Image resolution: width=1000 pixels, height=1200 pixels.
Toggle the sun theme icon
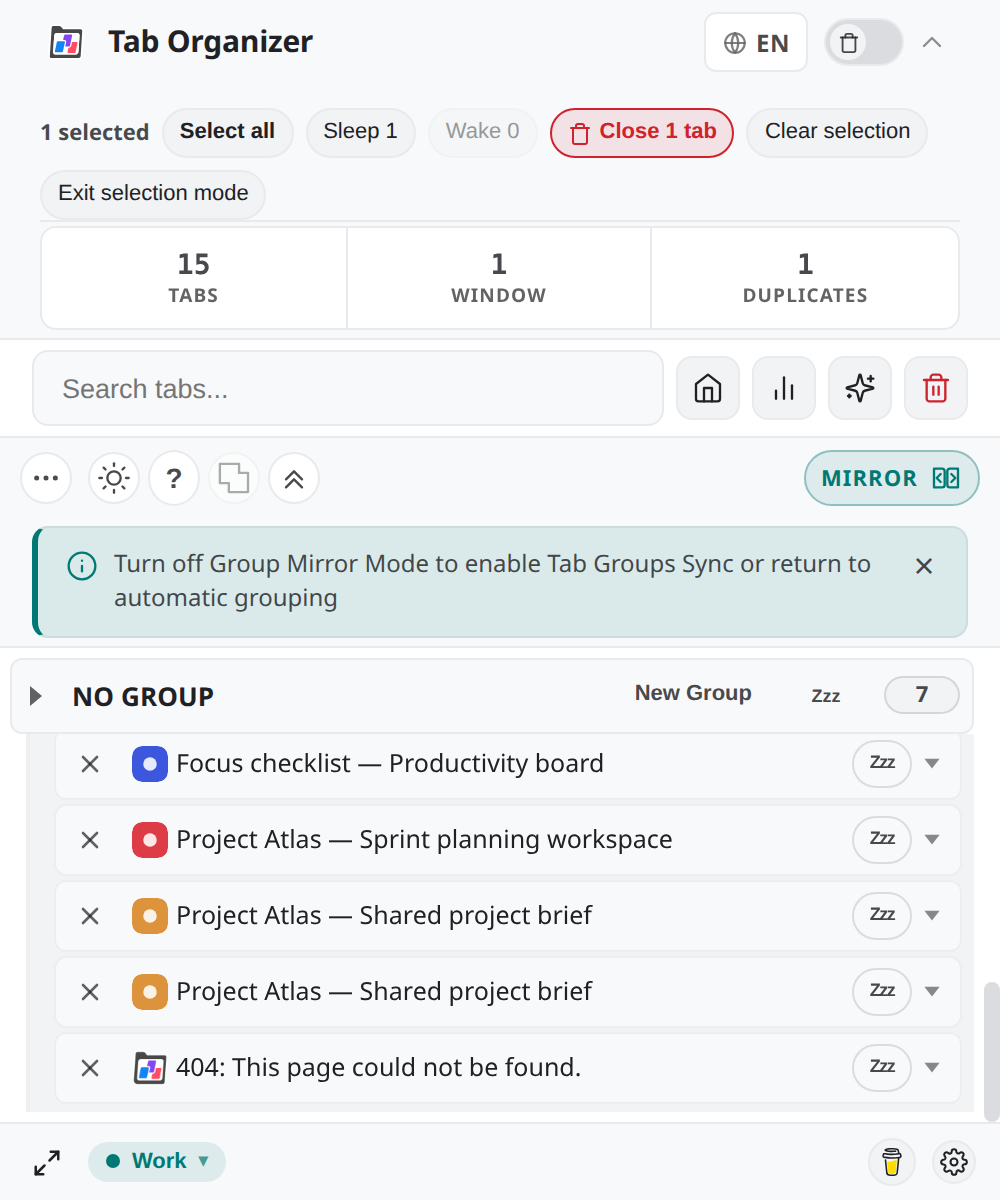pyautogui.click(x=114, y=478)
